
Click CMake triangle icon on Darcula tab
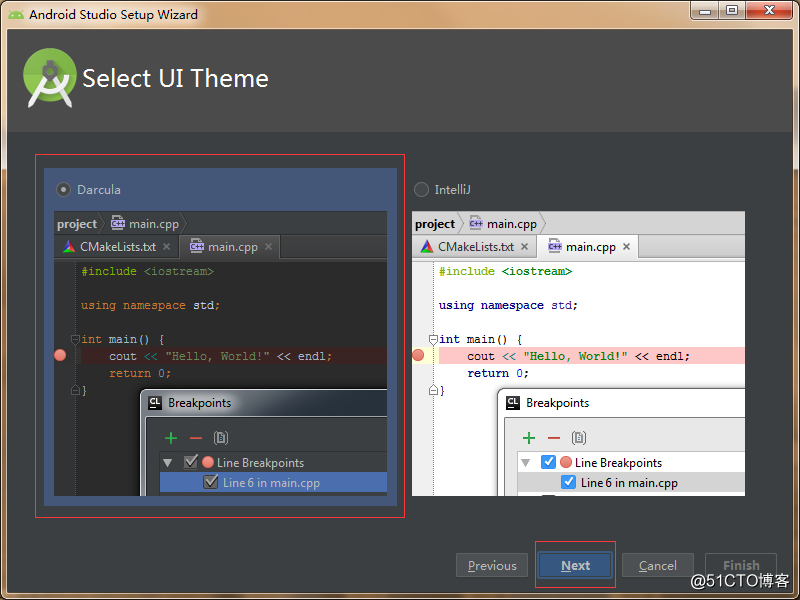(x=68, y=247)
